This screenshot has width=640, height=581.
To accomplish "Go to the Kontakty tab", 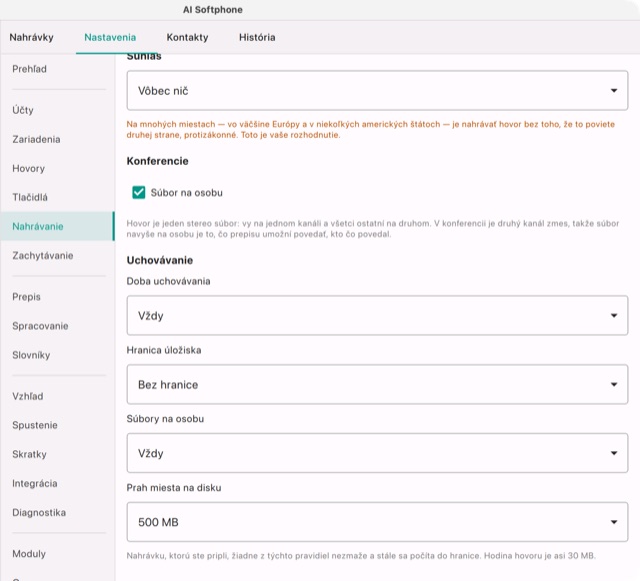I will [x=187, y=37].
